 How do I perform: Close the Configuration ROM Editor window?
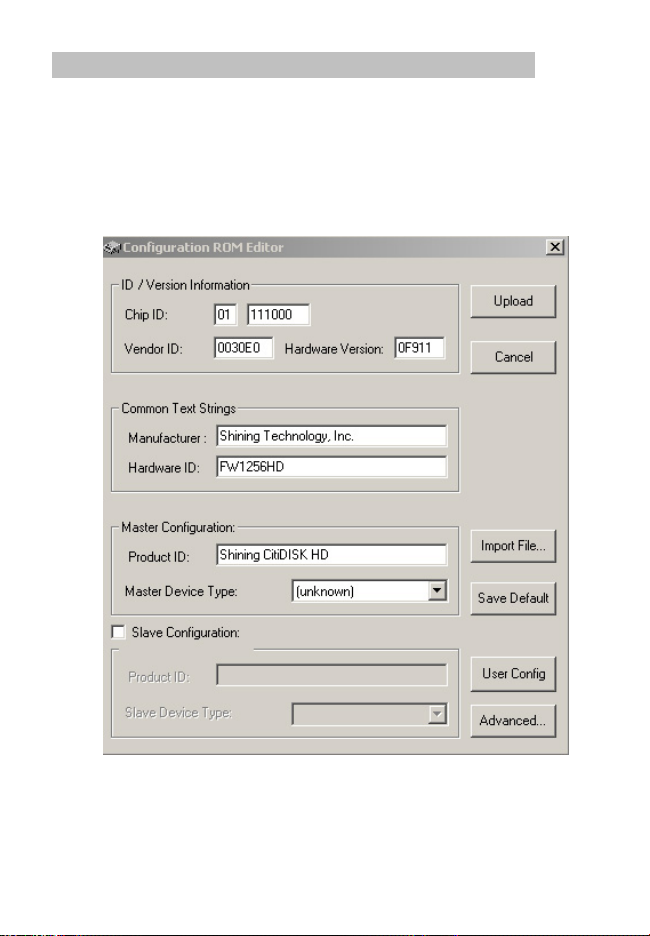(x=555, y=247)
